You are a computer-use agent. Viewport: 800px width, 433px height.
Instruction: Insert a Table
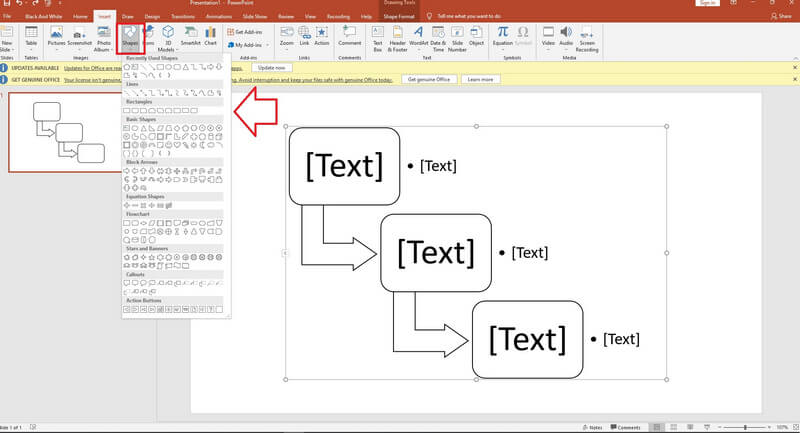point(31,38)
